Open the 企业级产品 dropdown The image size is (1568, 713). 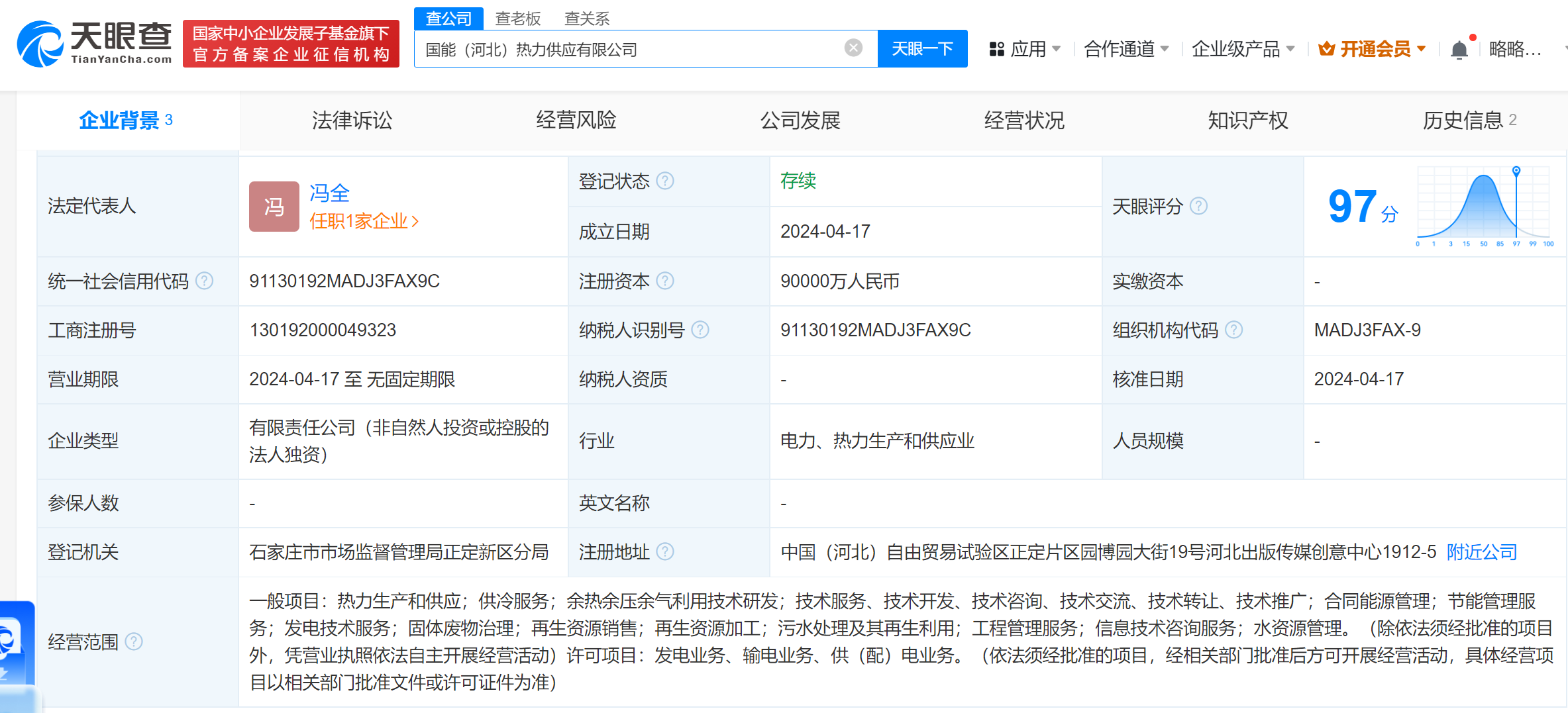[x=1242, y=49]
